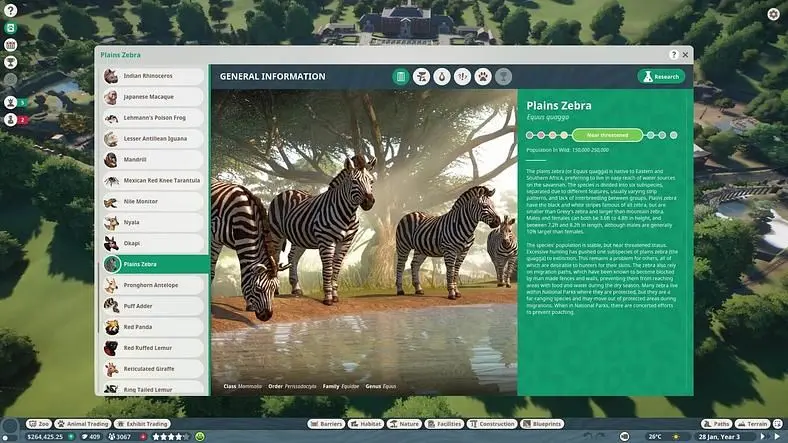Select Okapi in animal list

click(153, 243)
